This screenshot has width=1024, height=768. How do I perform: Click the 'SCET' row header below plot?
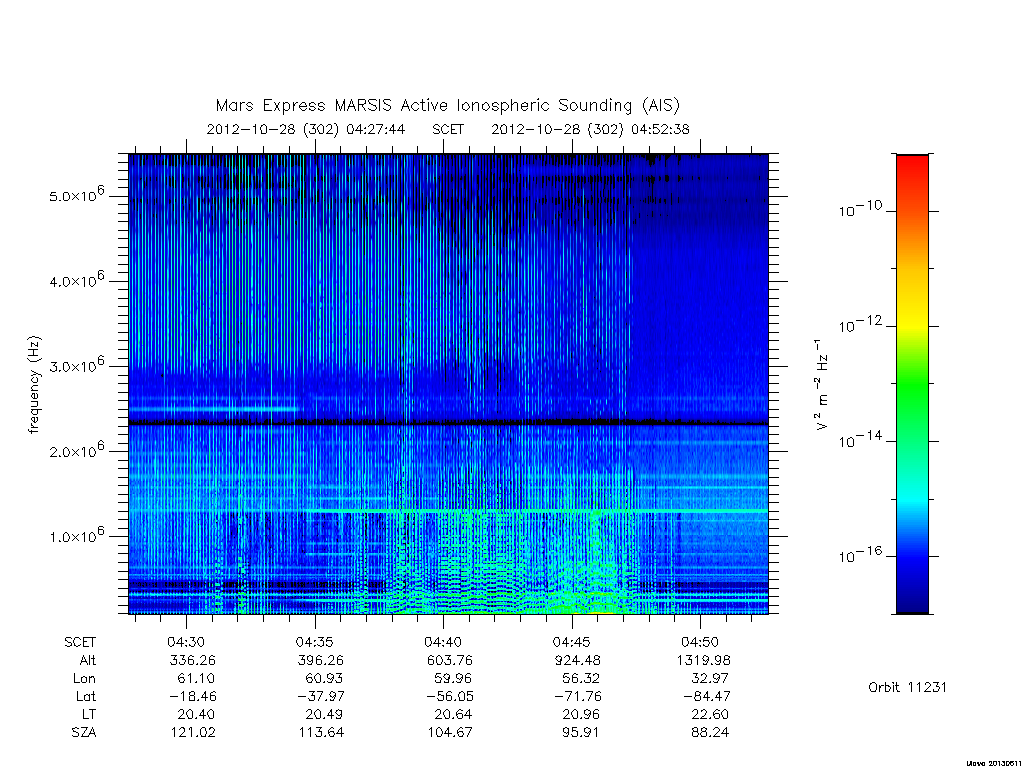coord(80,643)
